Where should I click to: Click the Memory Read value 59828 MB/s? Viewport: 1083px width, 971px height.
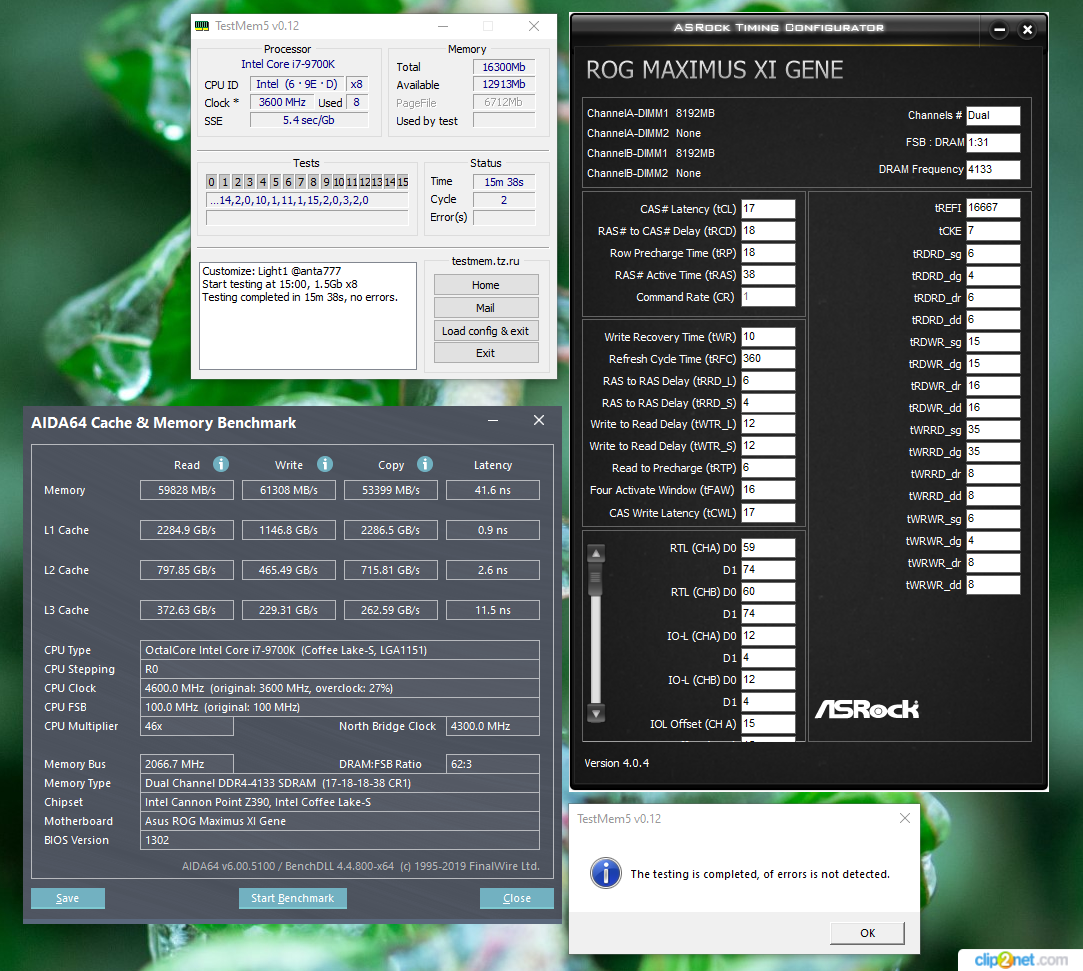point(186,490)
